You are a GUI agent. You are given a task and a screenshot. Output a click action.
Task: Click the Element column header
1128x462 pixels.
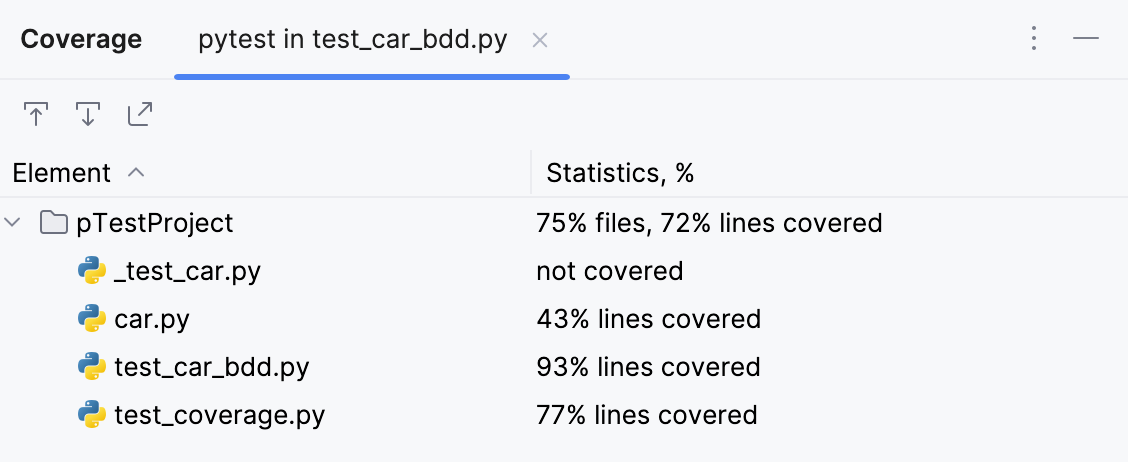click(x=61, y=173)
